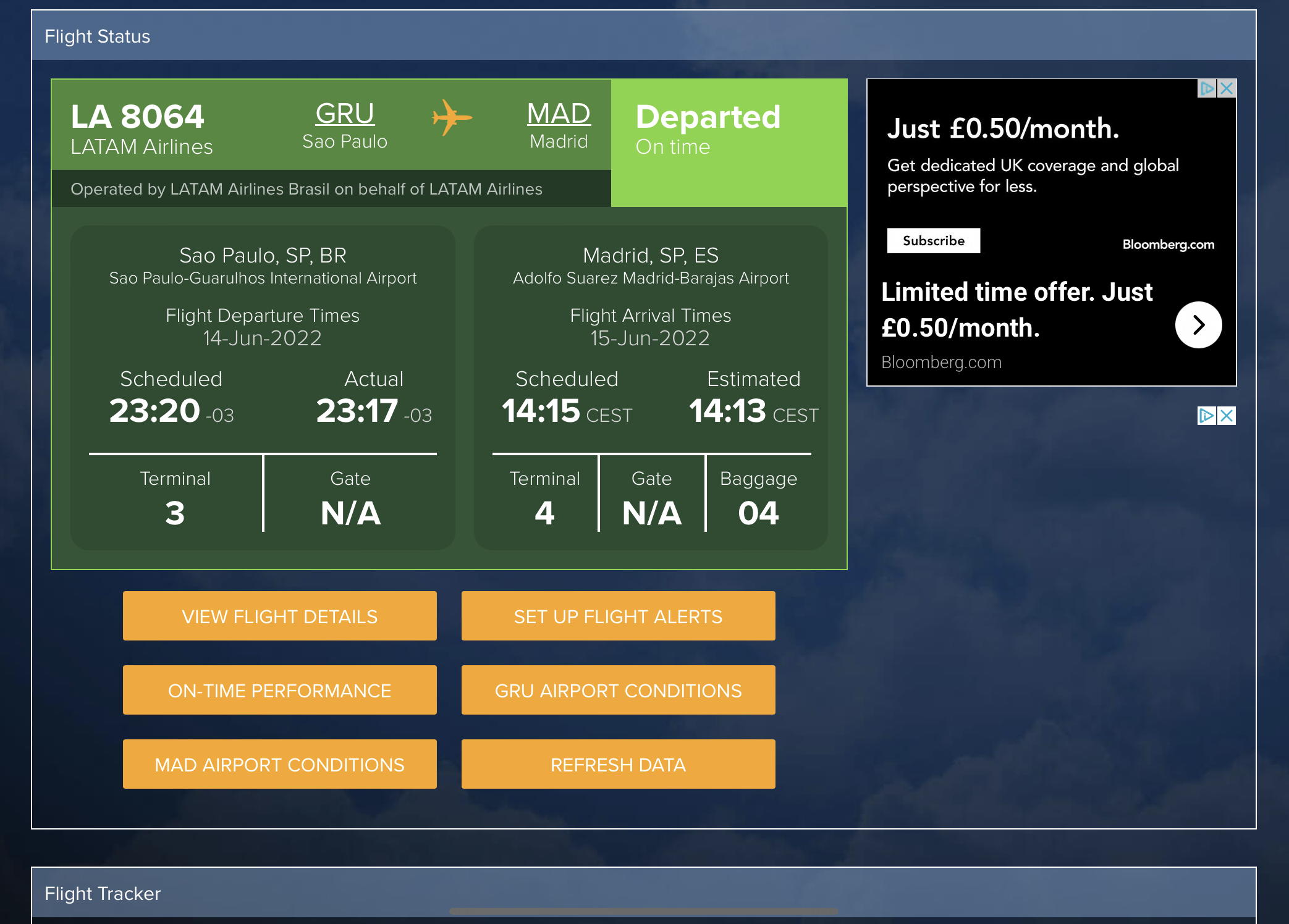Close the Bloomberg ad with X icon

pos(1227,88)
